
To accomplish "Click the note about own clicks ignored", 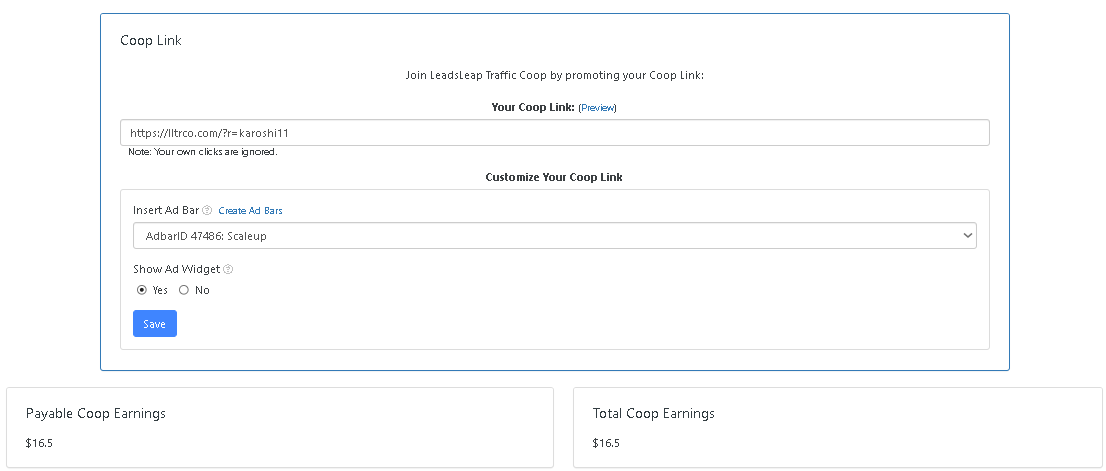I will tap(202, 152).
